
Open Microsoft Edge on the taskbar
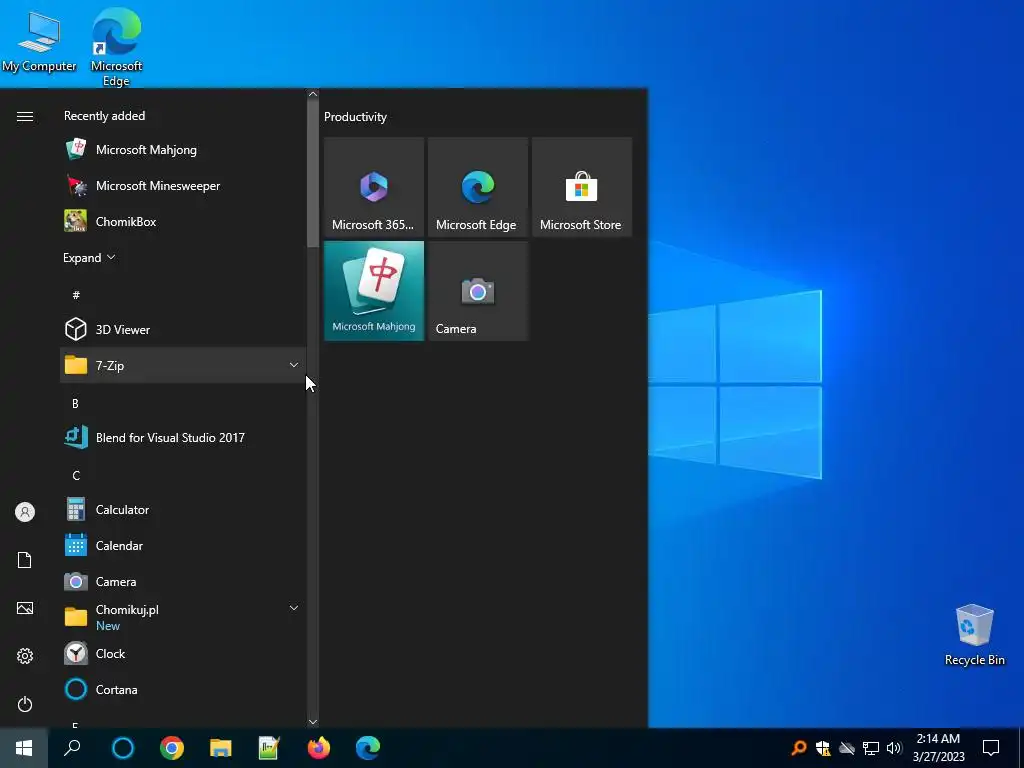pyautogui.click(x=368, y=748)
